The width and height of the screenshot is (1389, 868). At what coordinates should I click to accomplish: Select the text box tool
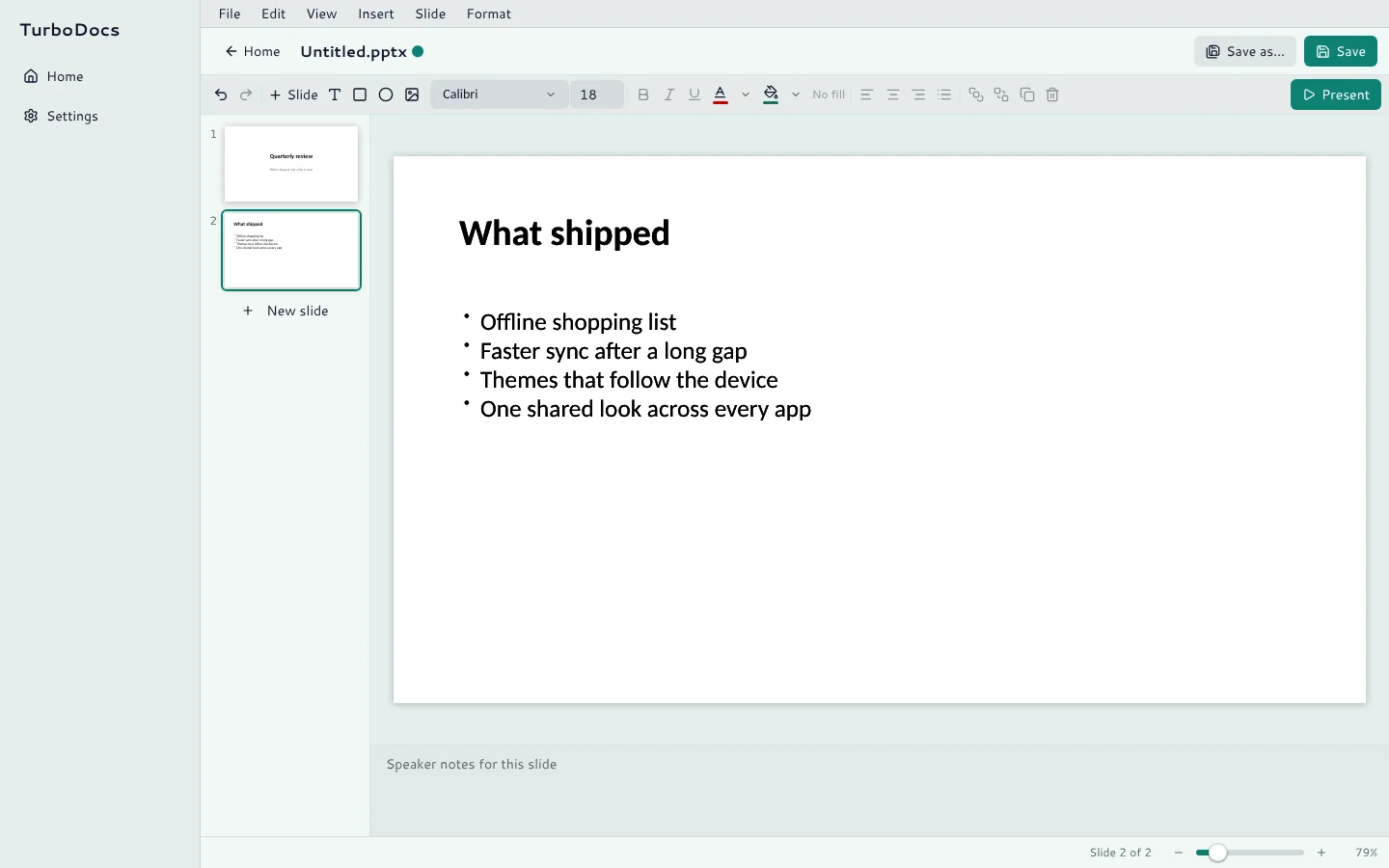tap(335, 95)
